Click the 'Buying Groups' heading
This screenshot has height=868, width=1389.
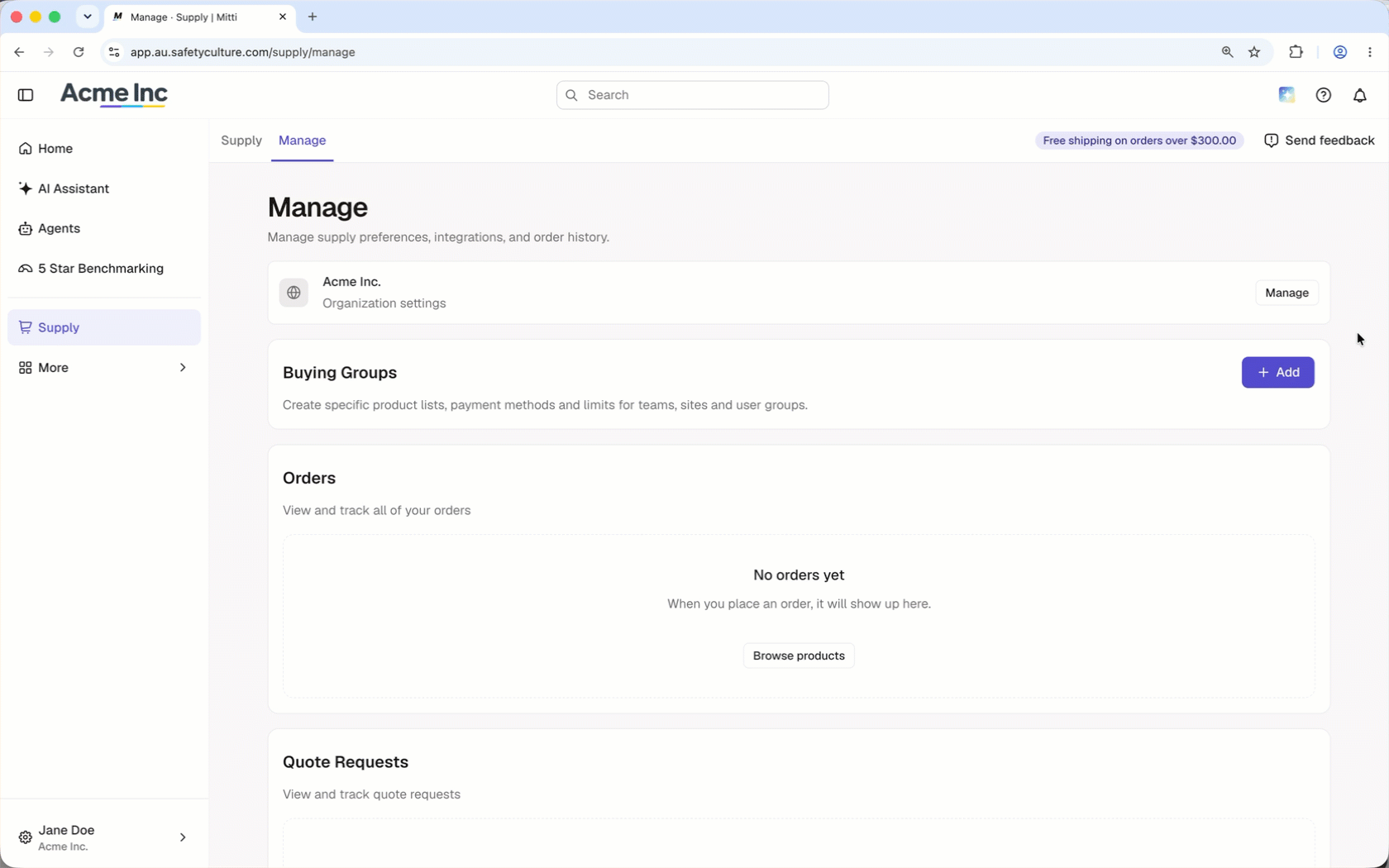tap(340, 373)
